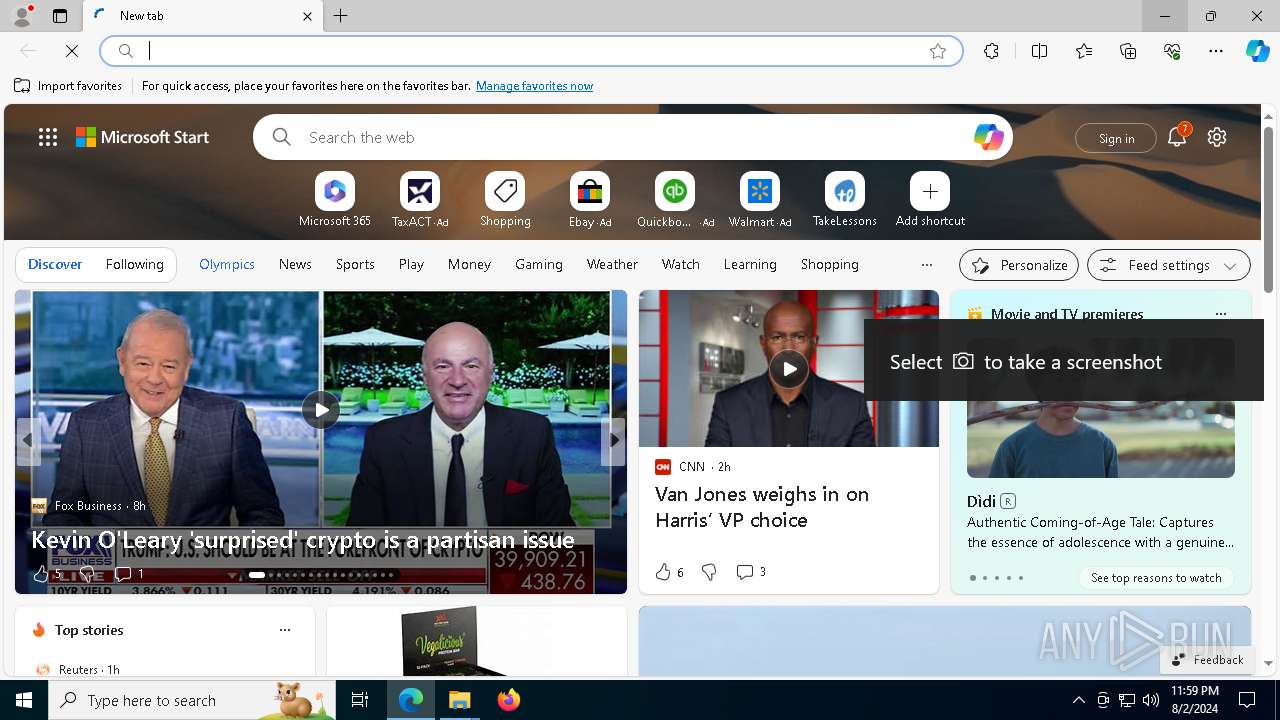Stop loading the page
Image resolution: width=1280 pixels, height=720 pixels.
tap(72, 51)
